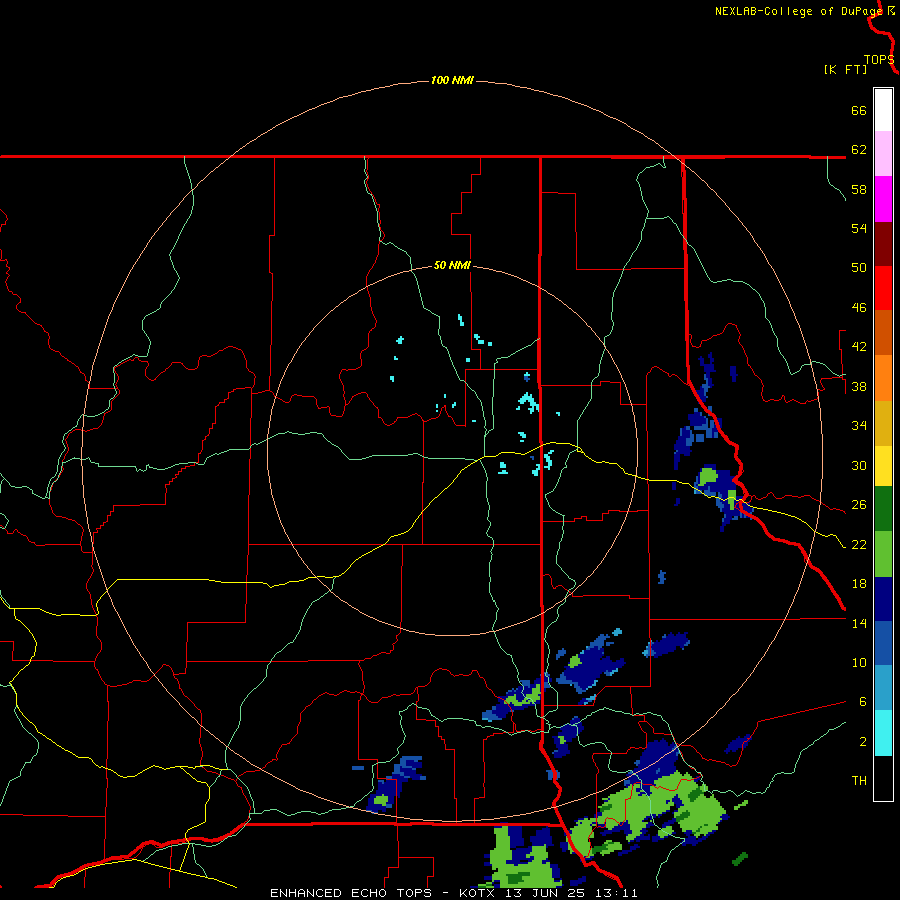900x900 pixels.
Task: Click the legend value "6"
Action: click(x=863, y=702)
